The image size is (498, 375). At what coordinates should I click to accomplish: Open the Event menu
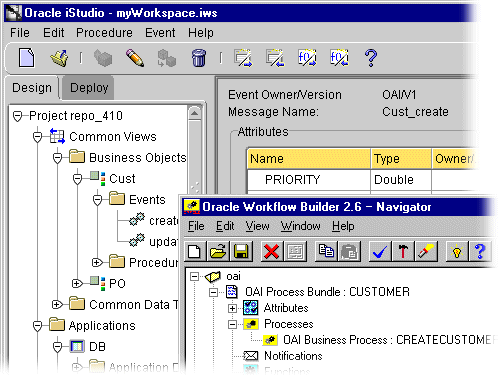[x=160, y=33]
